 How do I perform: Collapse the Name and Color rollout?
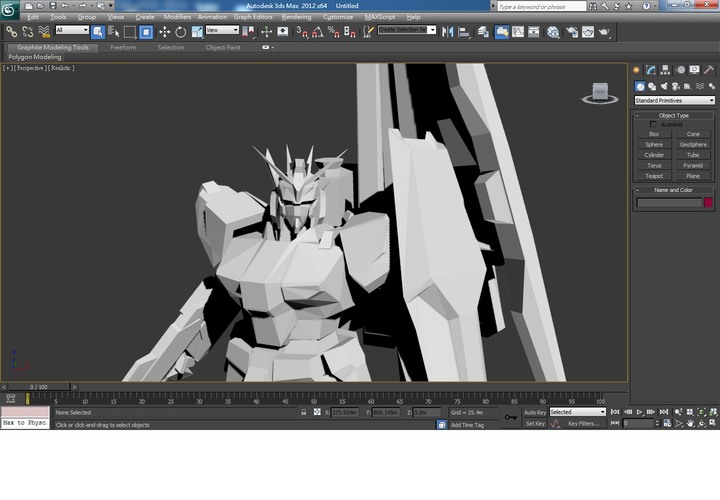coord(673,190)
